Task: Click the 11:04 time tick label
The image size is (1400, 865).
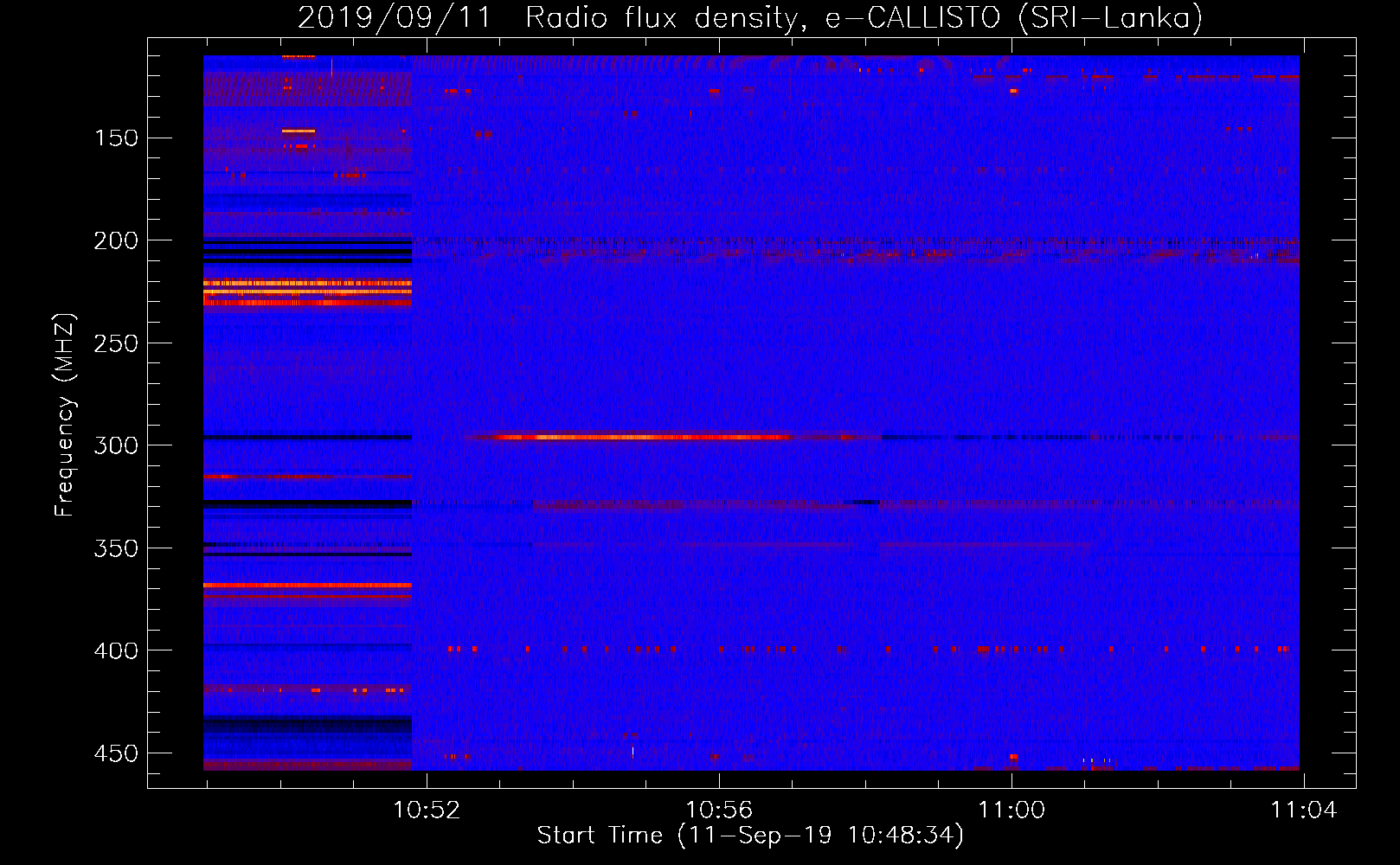Action: (1304, 810)
